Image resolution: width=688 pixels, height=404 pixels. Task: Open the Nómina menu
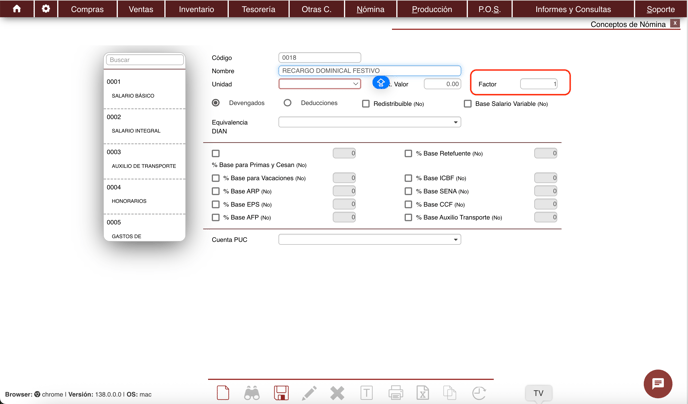(370, 9)
